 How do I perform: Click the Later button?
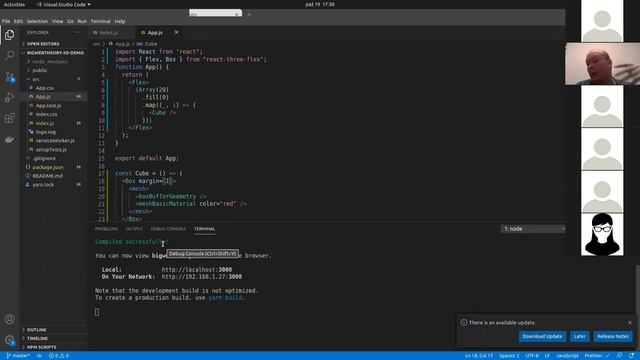(x=580, y=336)
